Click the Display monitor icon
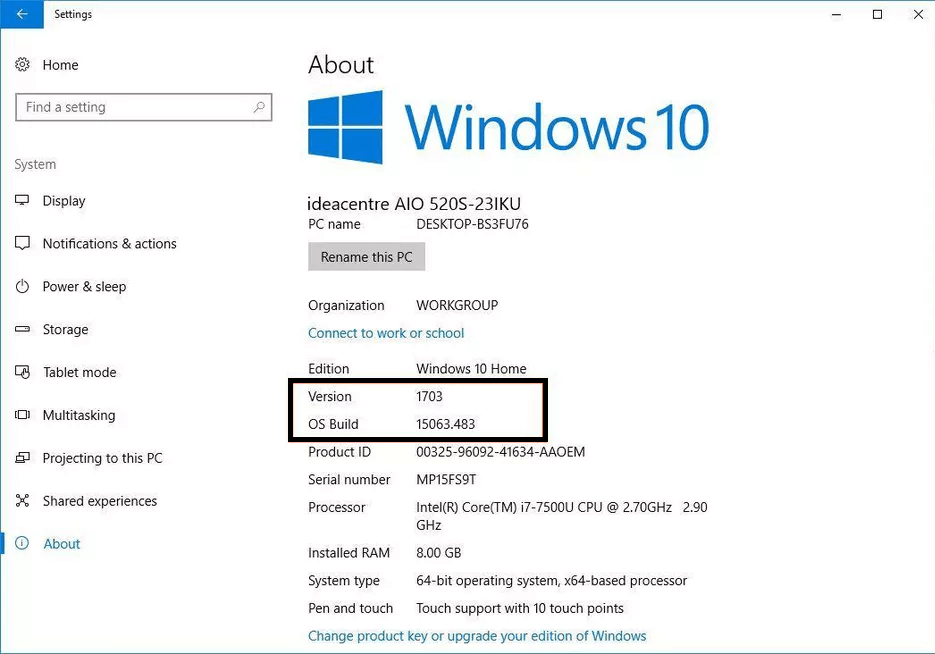The image size is (935, 654). tap(22, 200)
